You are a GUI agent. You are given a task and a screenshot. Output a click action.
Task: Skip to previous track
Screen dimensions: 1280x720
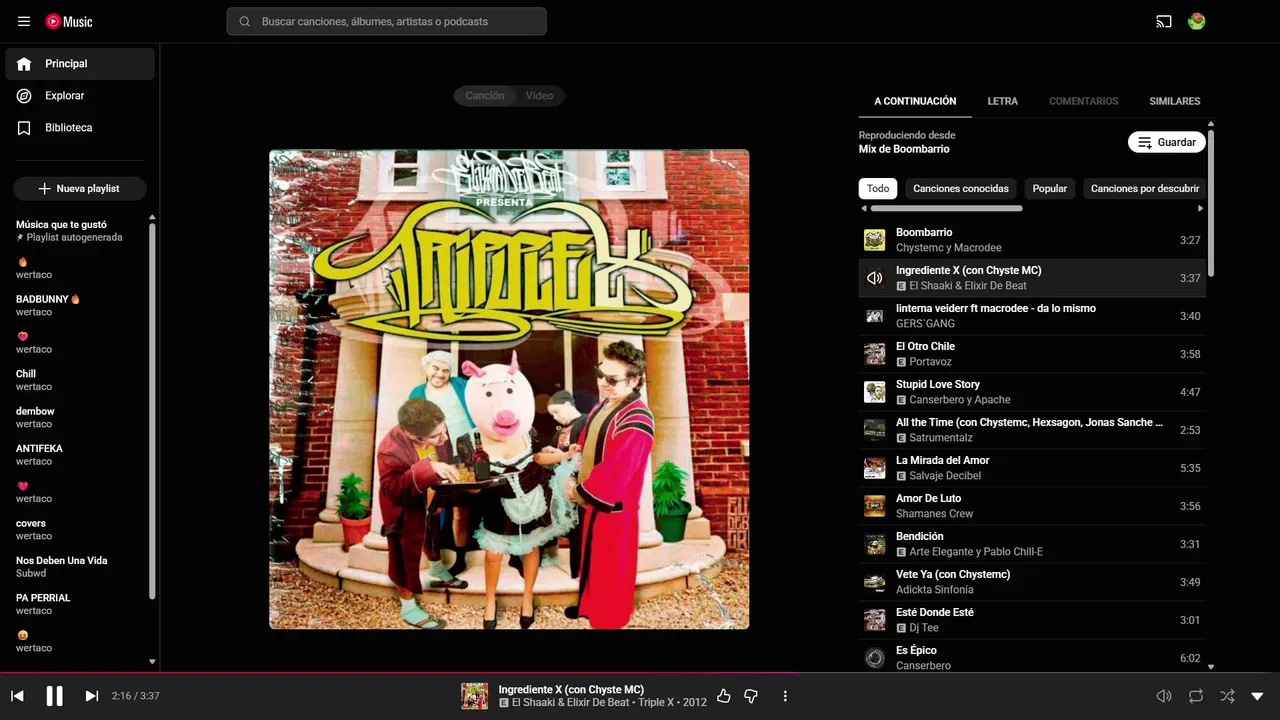[x=17, y=696]
